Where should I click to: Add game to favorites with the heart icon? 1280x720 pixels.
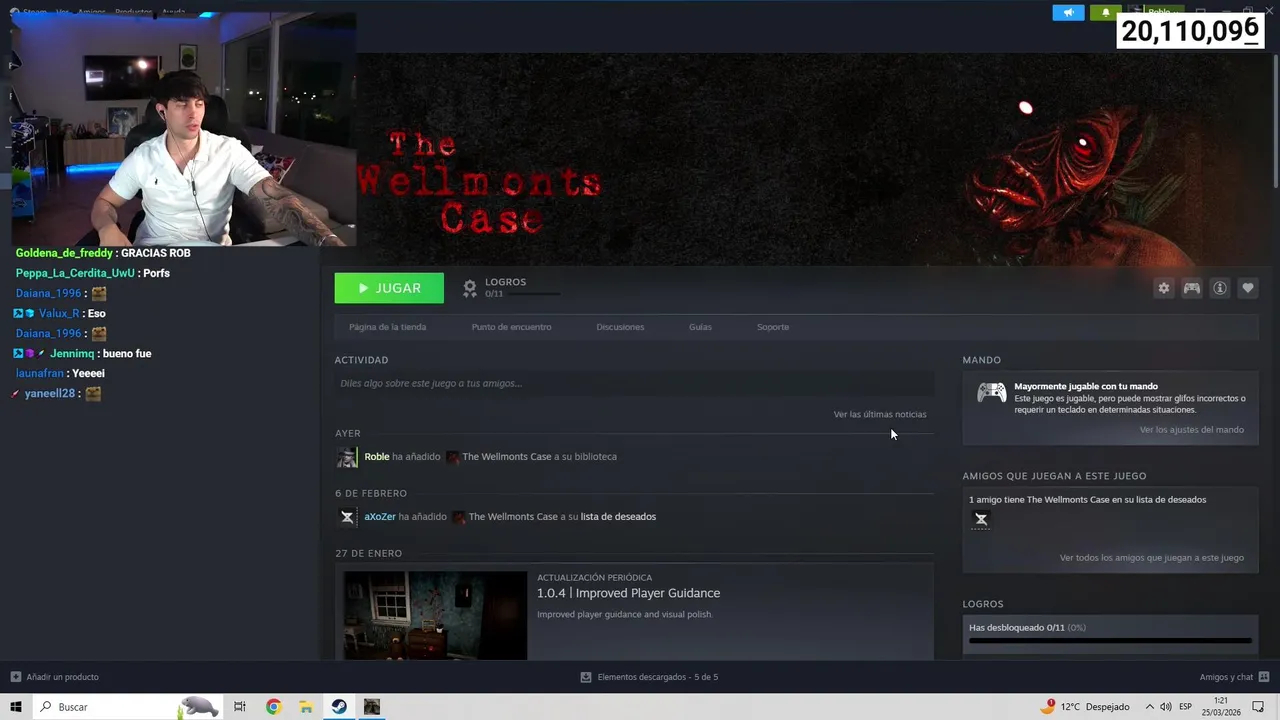[1248, 288]
